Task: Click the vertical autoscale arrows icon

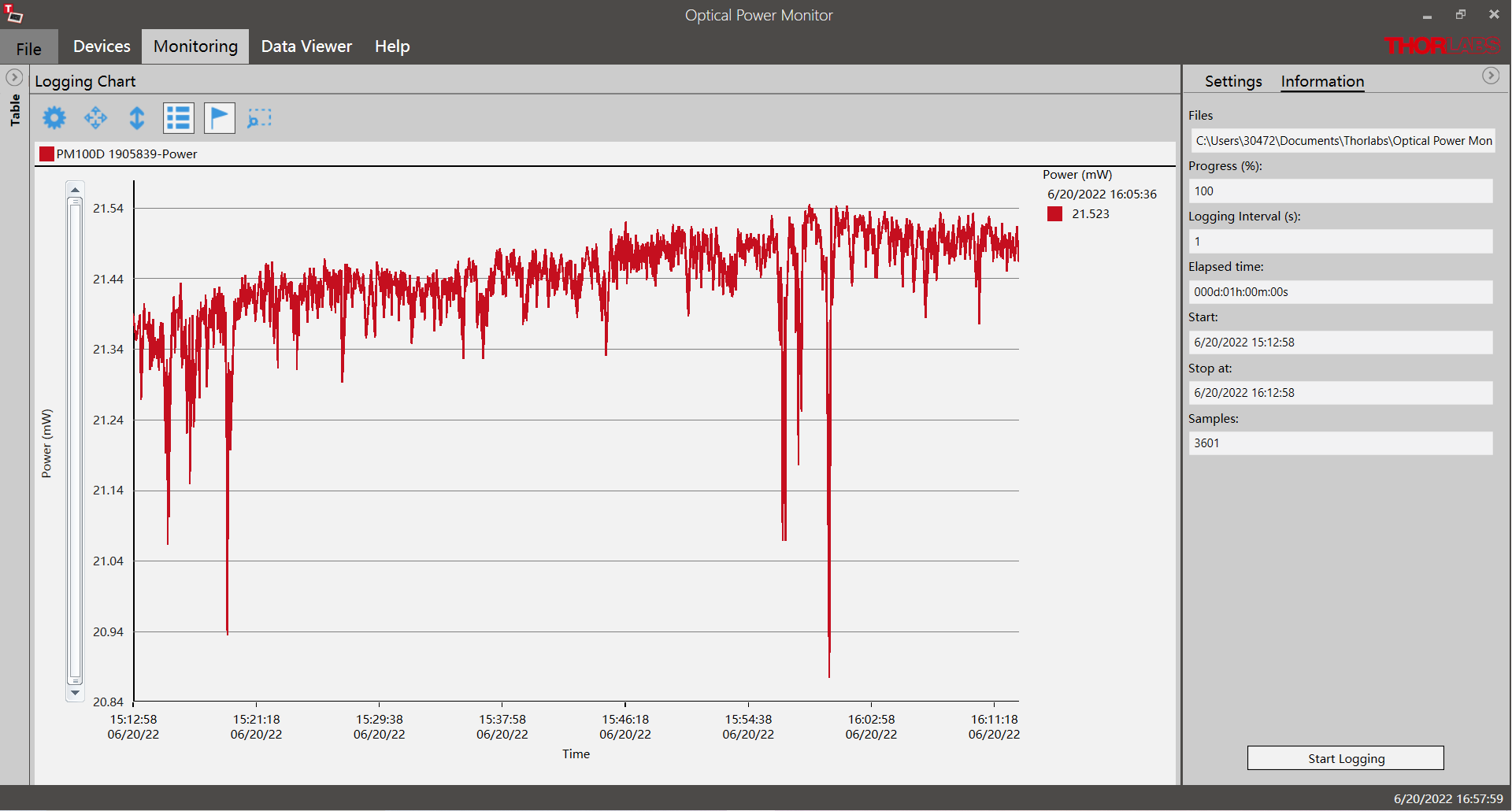Action: (x=137, y=118)
